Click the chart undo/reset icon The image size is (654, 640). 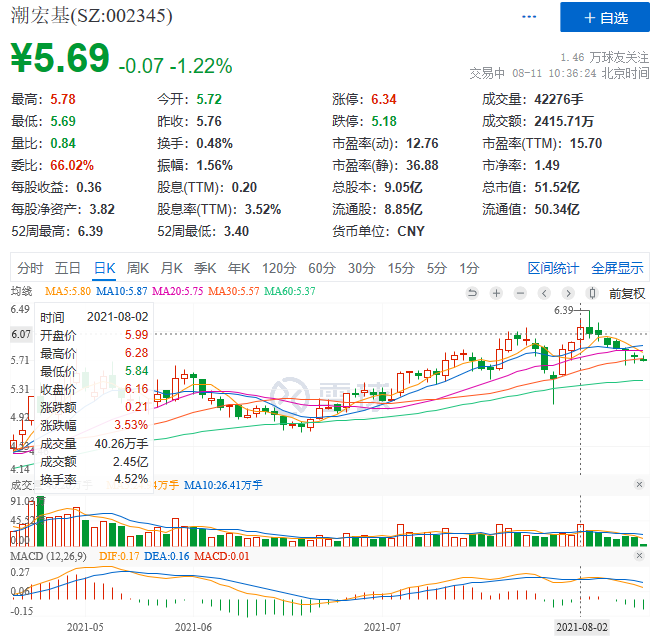(x=472, y=293)
